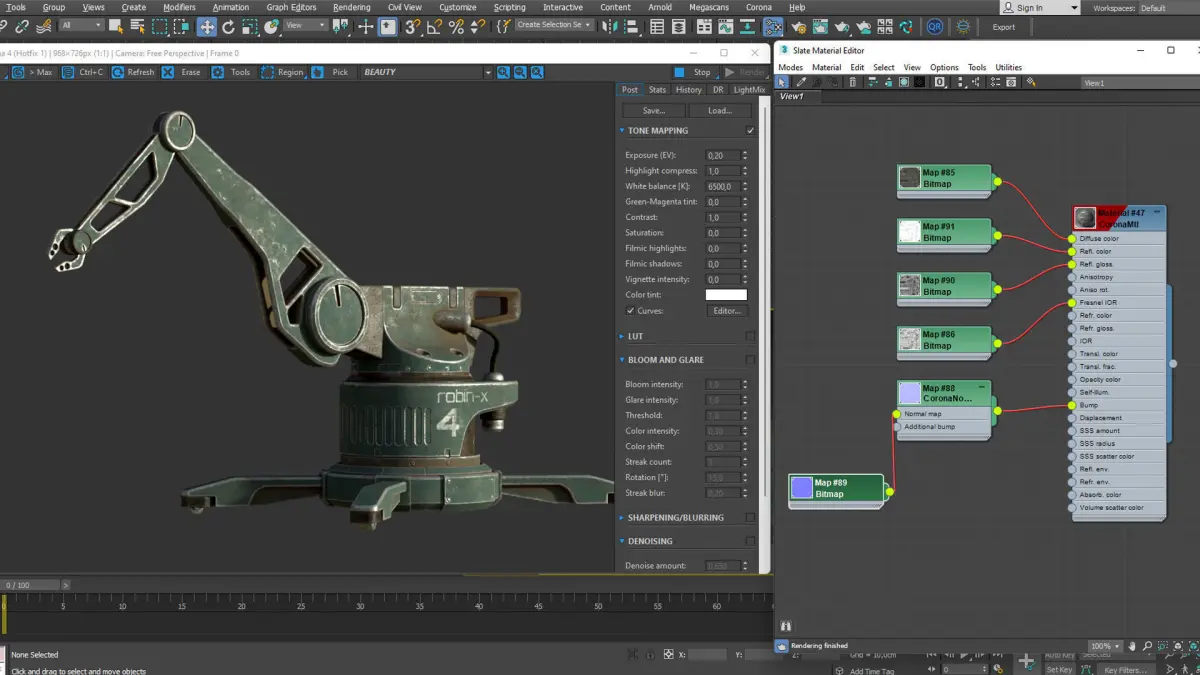Click the delete trash icon in Slate editor
The height and width of the screenshot is (675, 1200).
click(853, 83)
